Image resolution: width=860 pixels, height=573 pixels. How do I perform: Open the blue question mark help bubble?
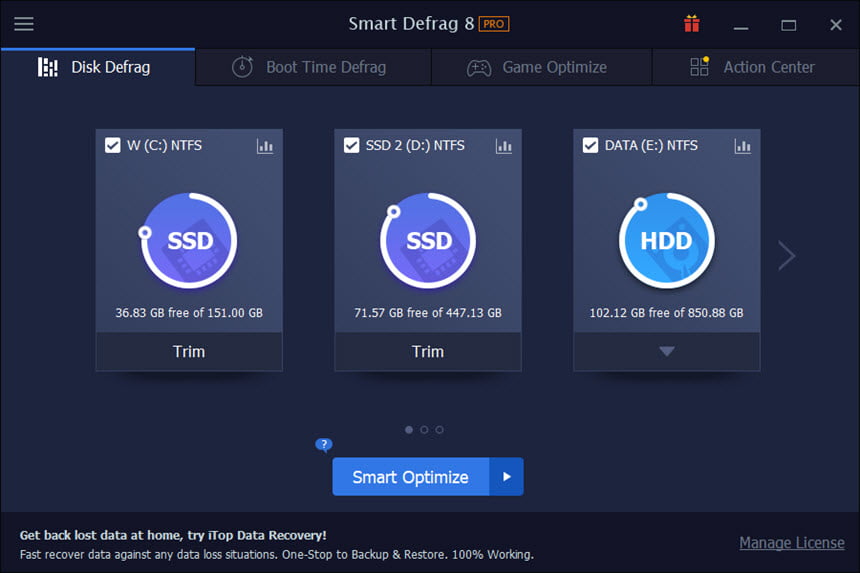(324, 445)
